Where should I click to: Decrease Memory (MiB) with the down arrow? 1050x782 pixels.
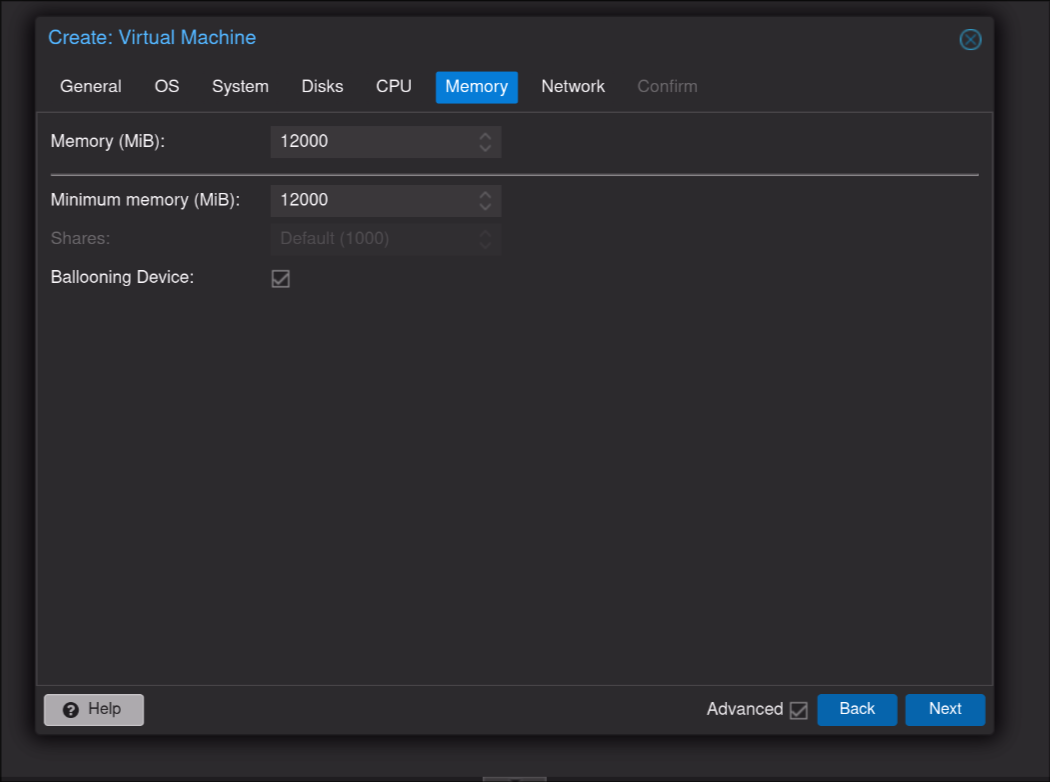point(485,148)
